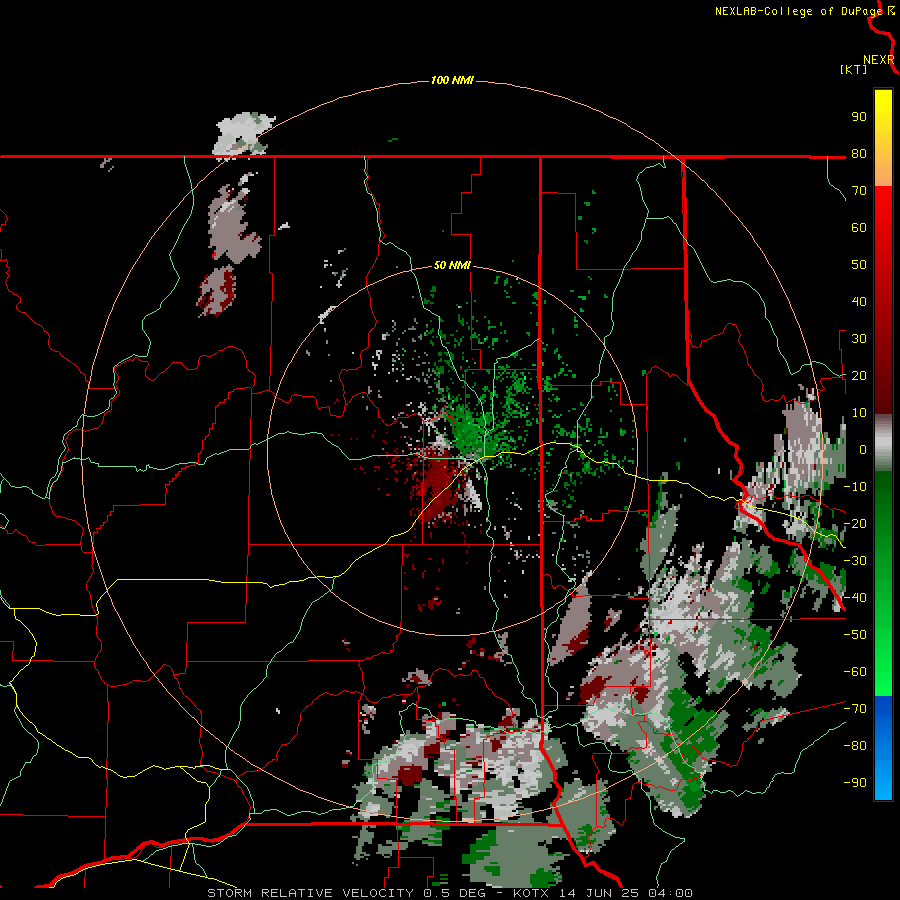Click the positive 70 value on the velocity scale
The image size is (900, 900).
(x=859, y=191)
